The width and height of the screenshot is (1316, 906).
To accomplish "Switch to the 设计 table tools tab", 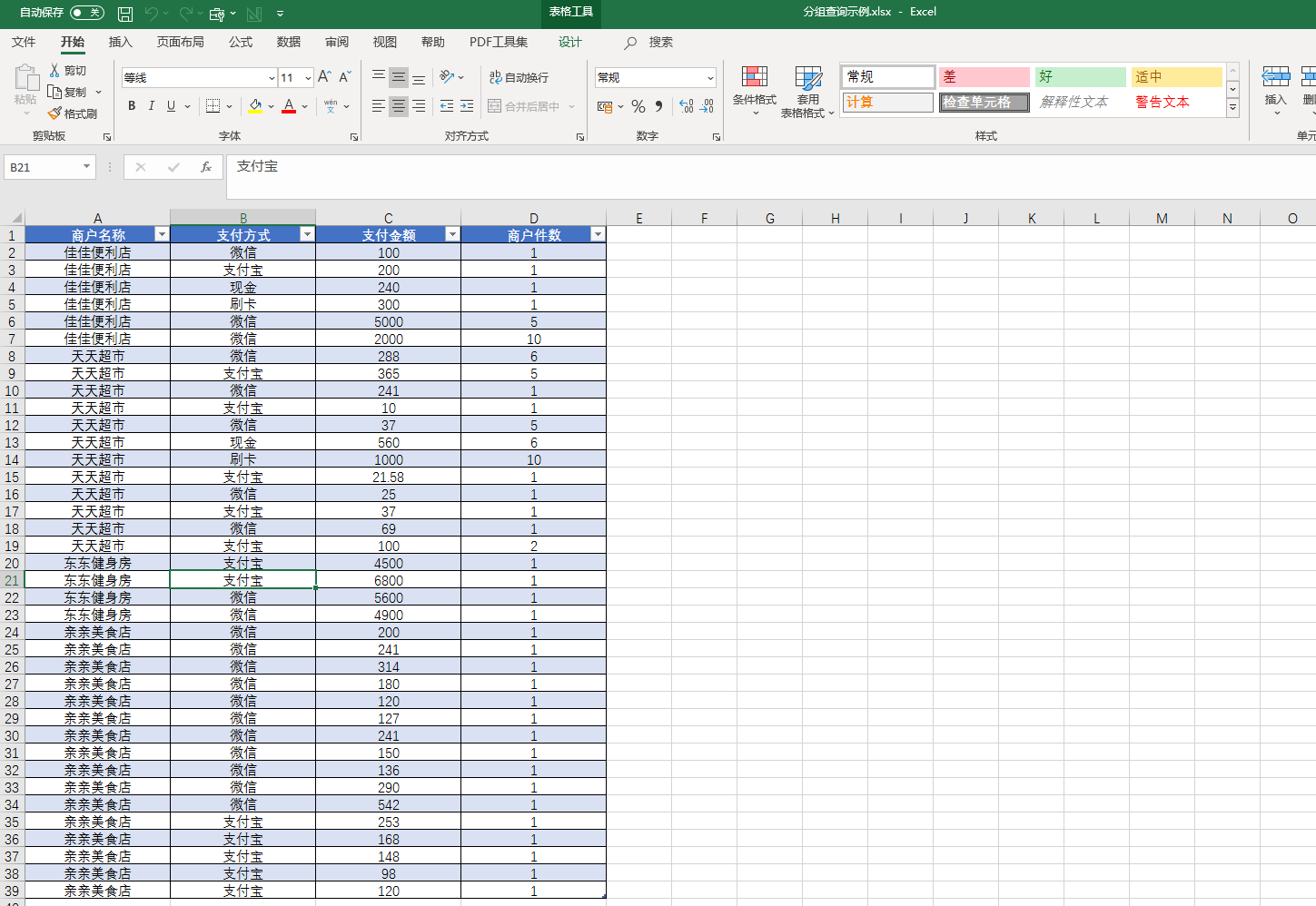I will pos(570,42).
